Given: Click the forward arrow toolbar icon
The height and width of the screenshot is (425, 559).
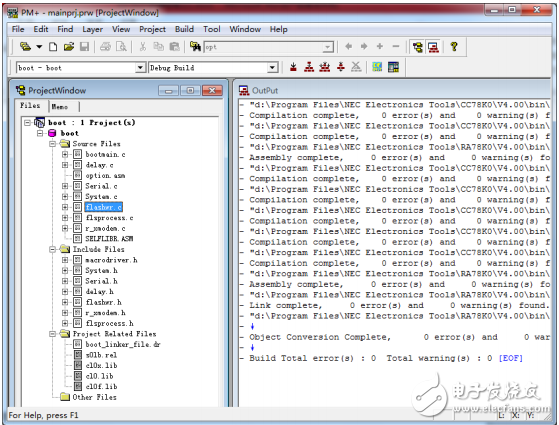Looking at the screenshot, I should coord(364,46).
